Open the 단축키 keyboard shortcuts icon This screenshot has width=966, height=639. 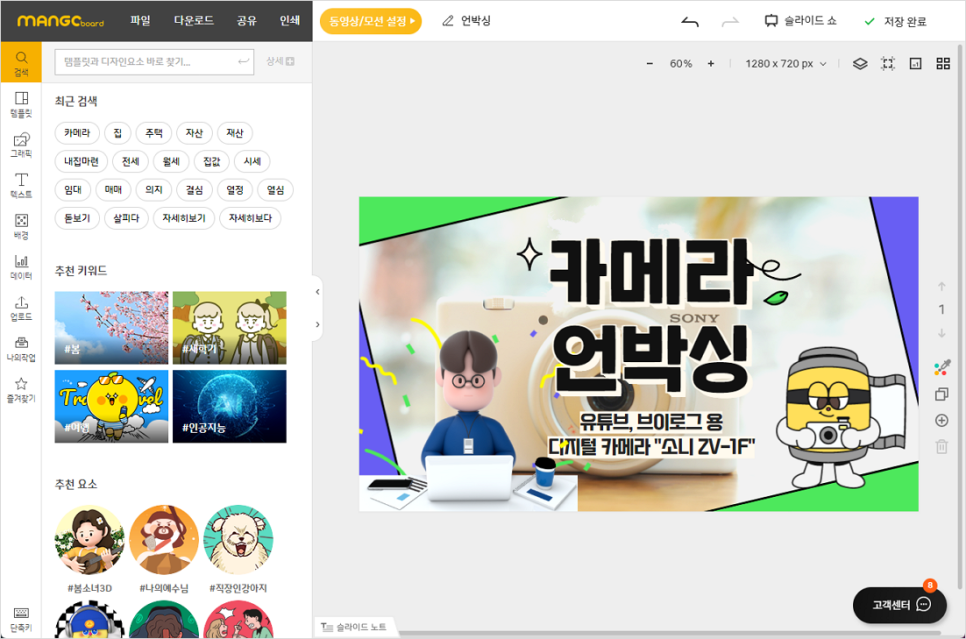click(21, 619)
